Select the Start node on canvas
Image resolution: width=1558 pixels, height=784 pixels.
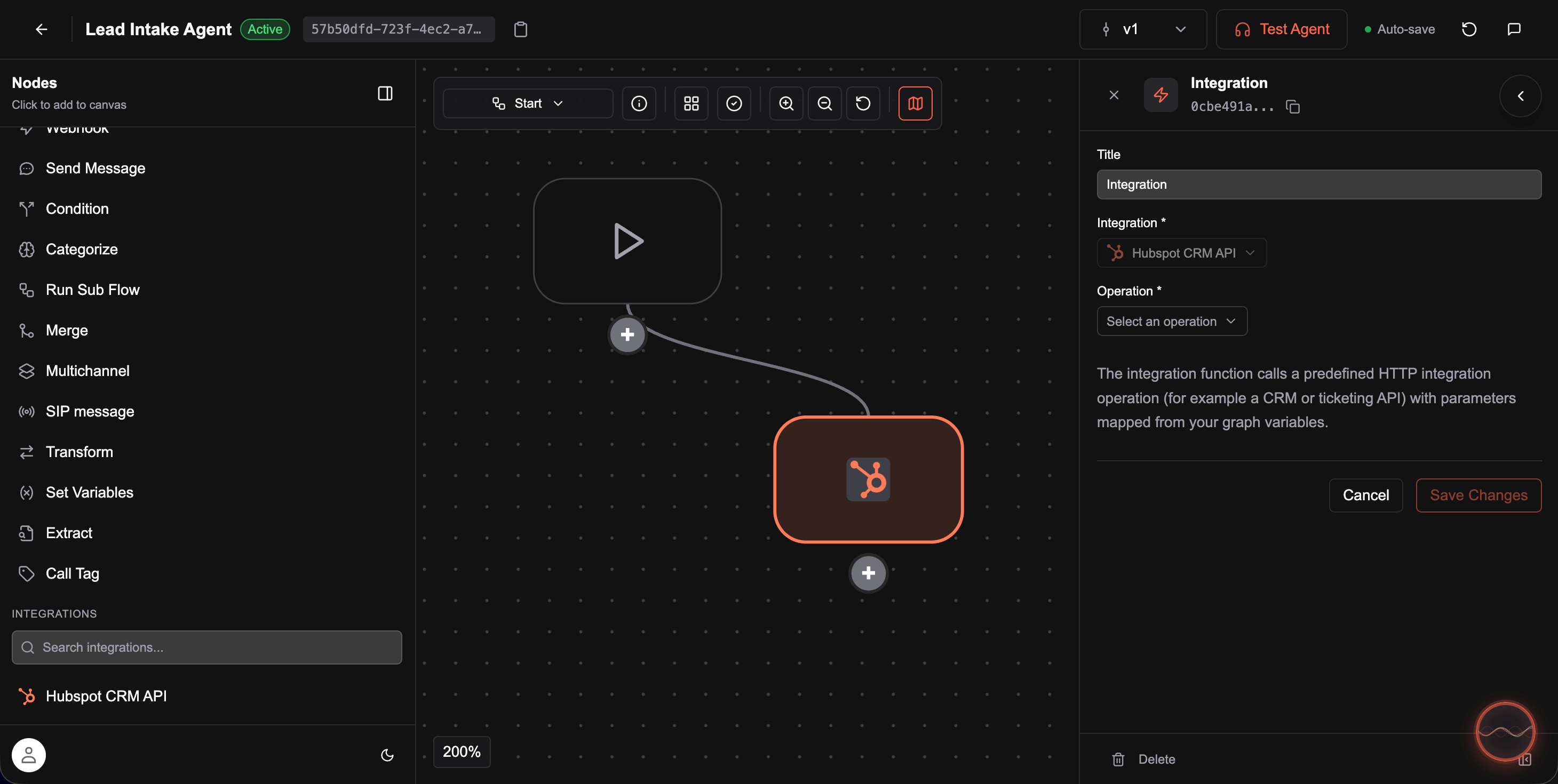click(x=627, y=241)
